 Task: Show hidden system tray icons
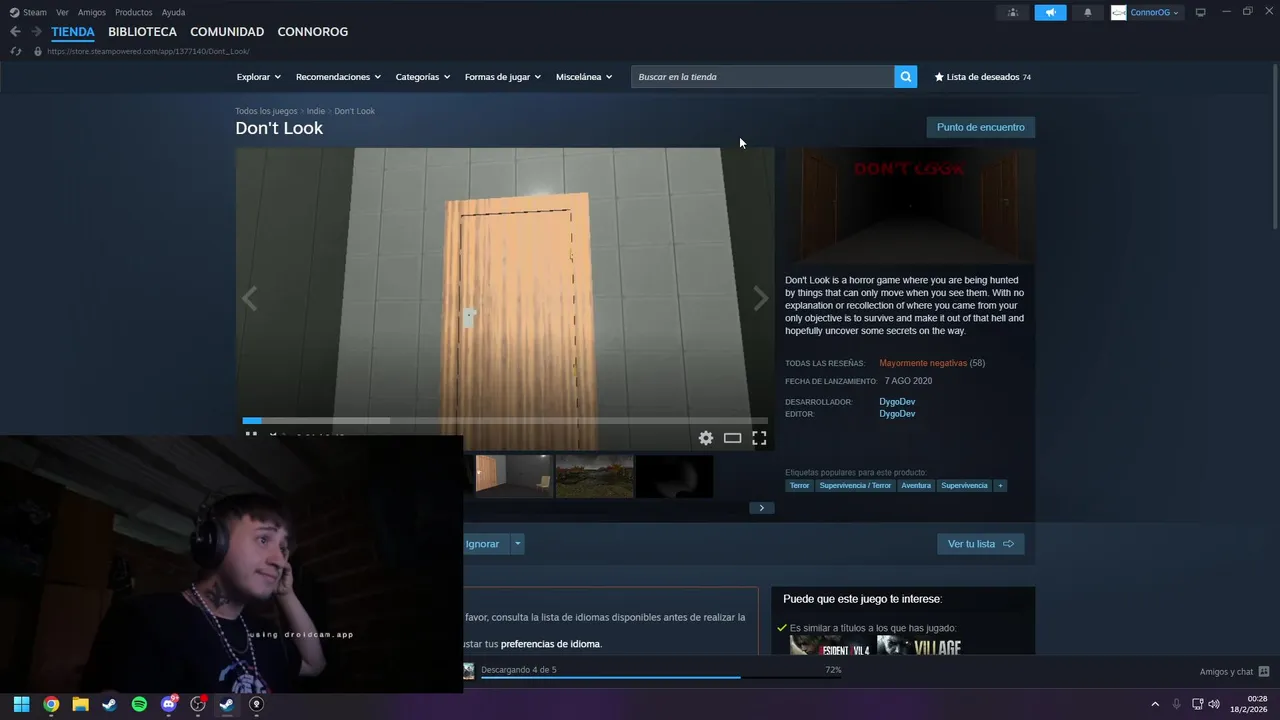point(1155,704)
